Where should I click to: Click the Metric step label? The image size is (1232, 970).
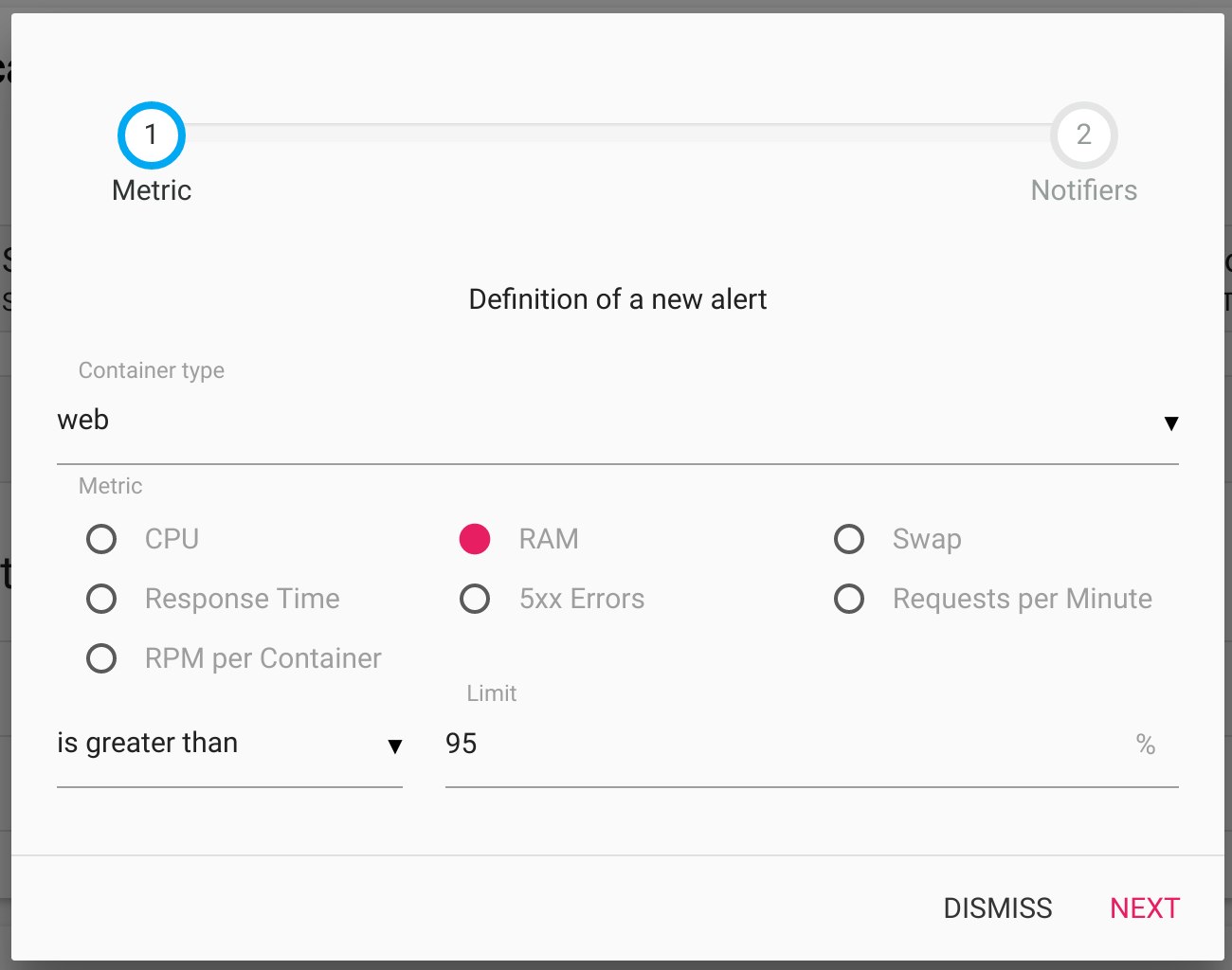(151, 189)
